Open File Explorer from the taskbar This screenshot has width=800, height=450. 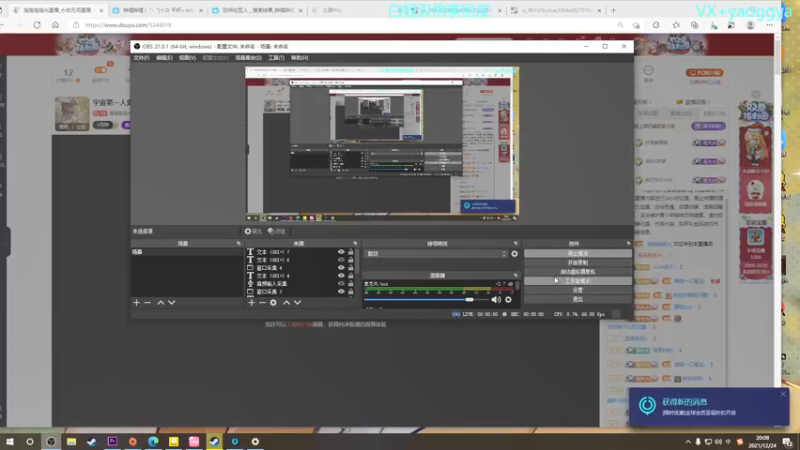tap(71, 441)
